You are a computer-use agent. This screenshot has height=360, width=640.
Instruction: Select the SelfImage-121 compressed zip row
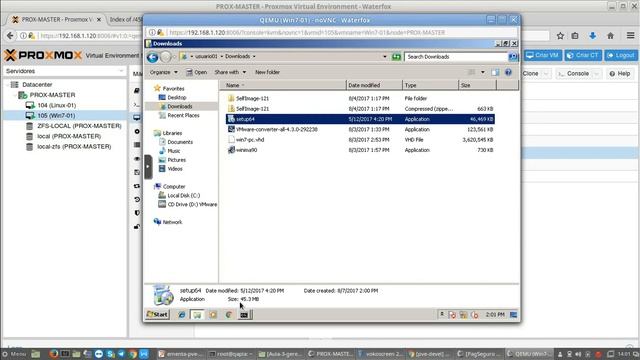(x=360, y=109)
